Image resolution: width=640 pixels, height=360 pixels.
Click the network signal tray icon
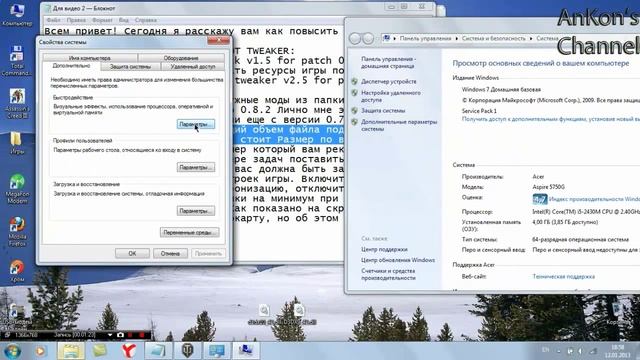(593, 351)
